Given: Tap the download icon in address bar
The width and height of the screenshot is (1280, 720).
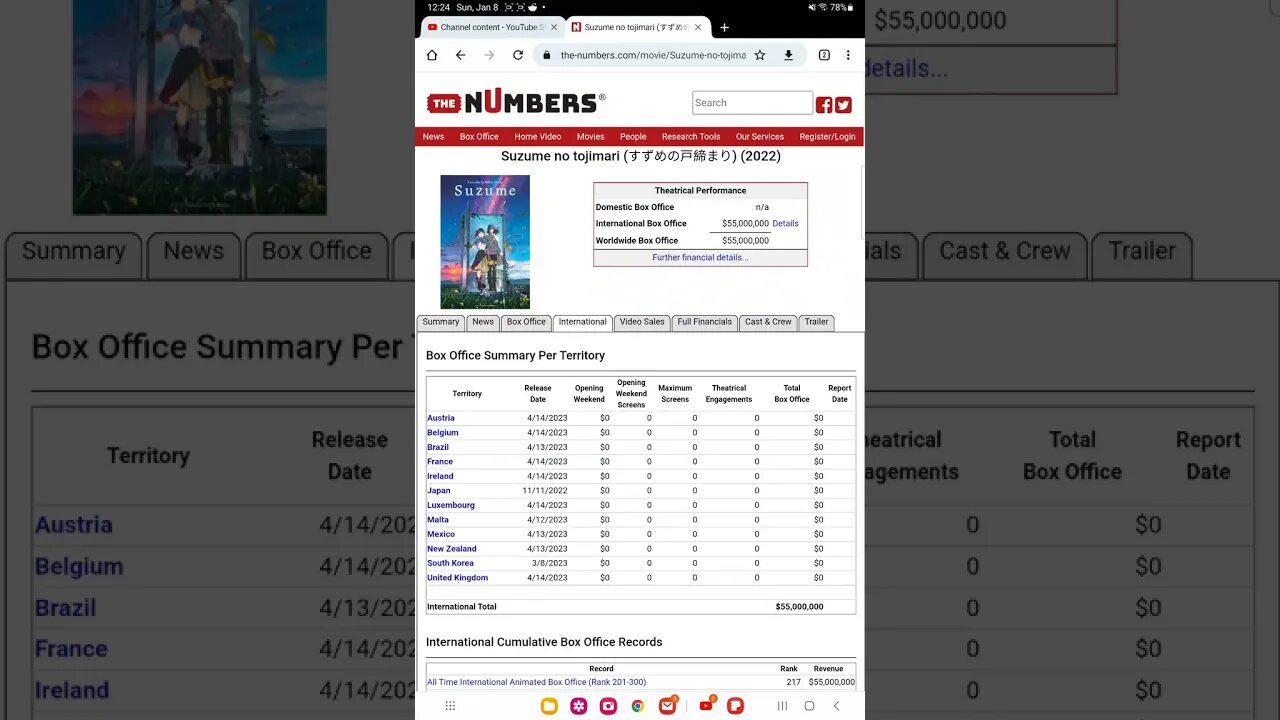Looking at the screenshot, I should tap(788, 55).
